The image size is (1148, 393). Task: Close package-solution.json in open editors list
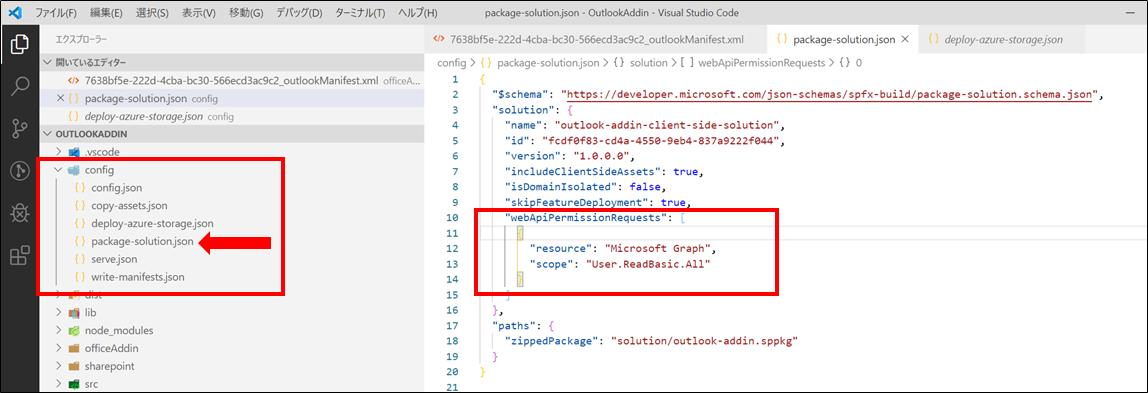pos(60,98)
